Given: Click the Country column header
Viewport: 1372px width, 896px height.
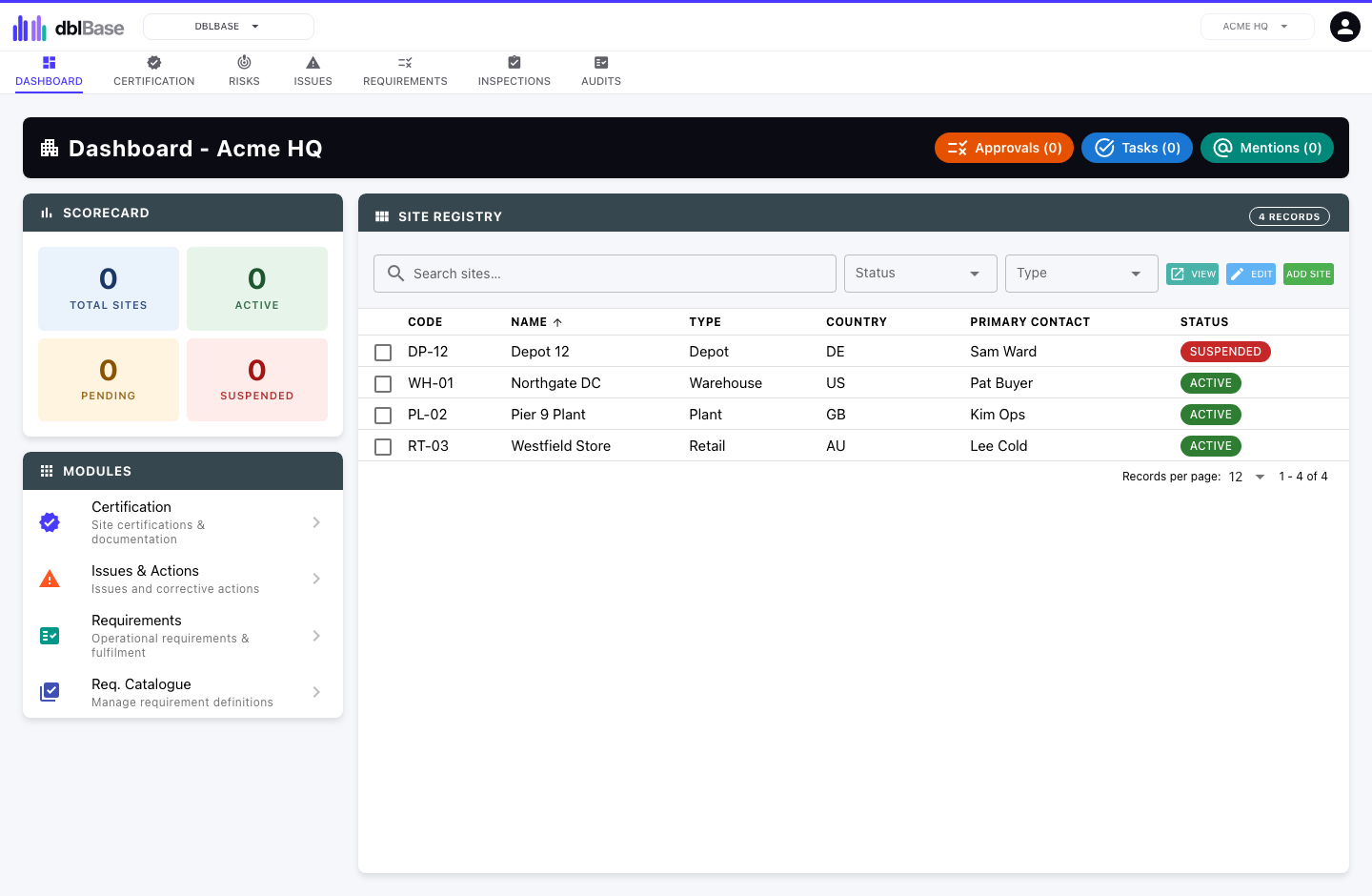Looking at the screenshot, I should (x=857, y=322).
